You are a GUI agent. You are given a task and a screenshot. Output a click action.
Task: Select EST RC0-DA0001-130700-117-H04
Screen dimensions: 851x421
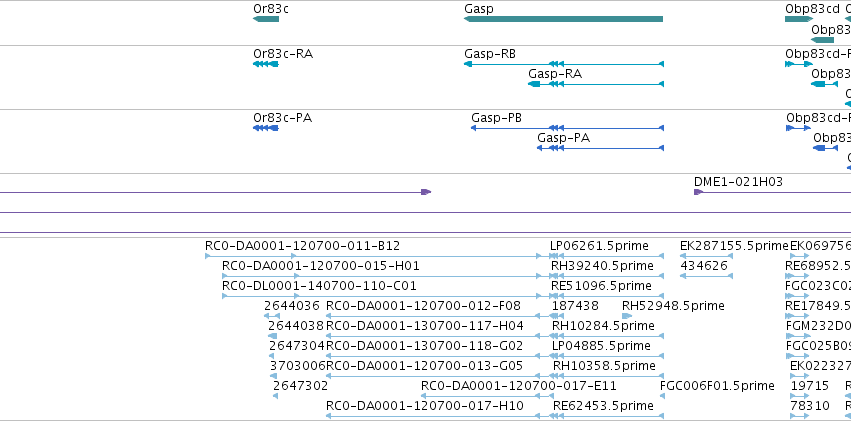coord(425,326)
